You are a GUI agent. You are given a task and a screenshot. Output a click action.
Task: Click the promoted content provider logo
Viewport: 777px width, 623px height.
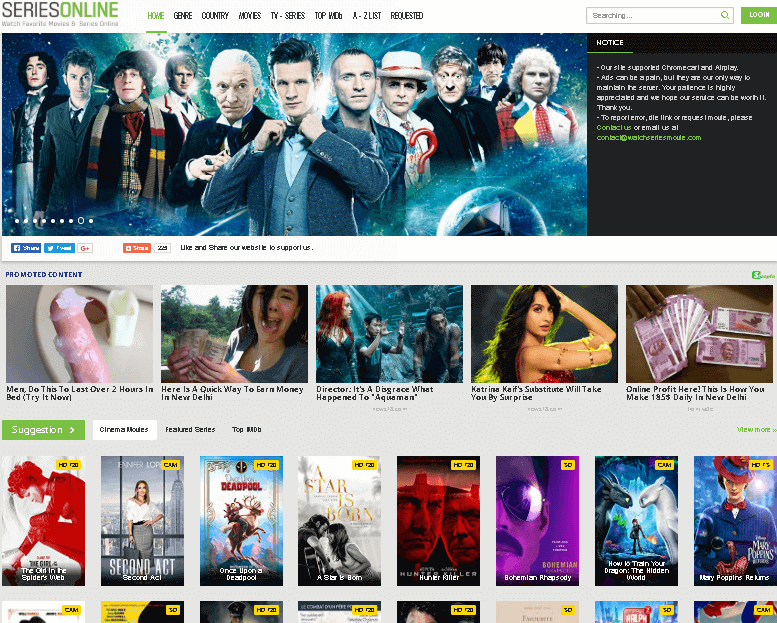coord(762,275)
